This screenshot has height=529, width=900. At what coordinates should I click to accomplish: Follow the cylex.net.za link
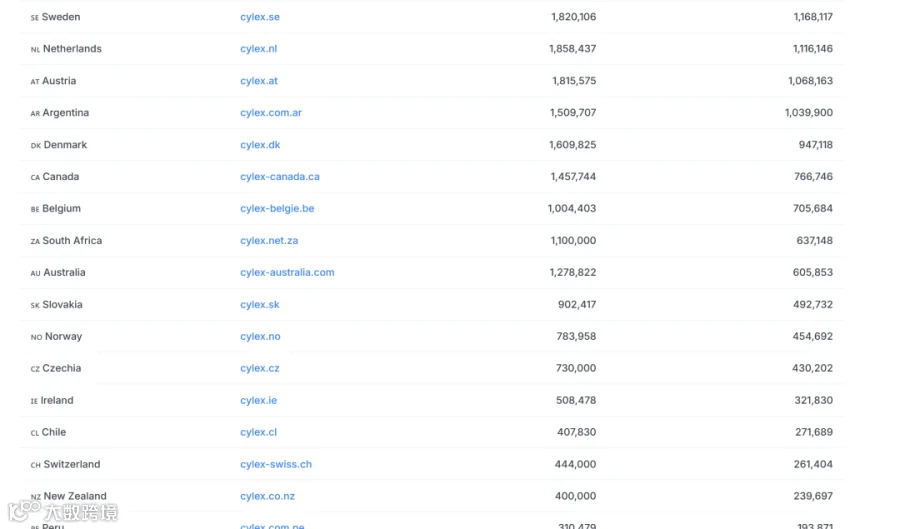click(x=269, y=241)
